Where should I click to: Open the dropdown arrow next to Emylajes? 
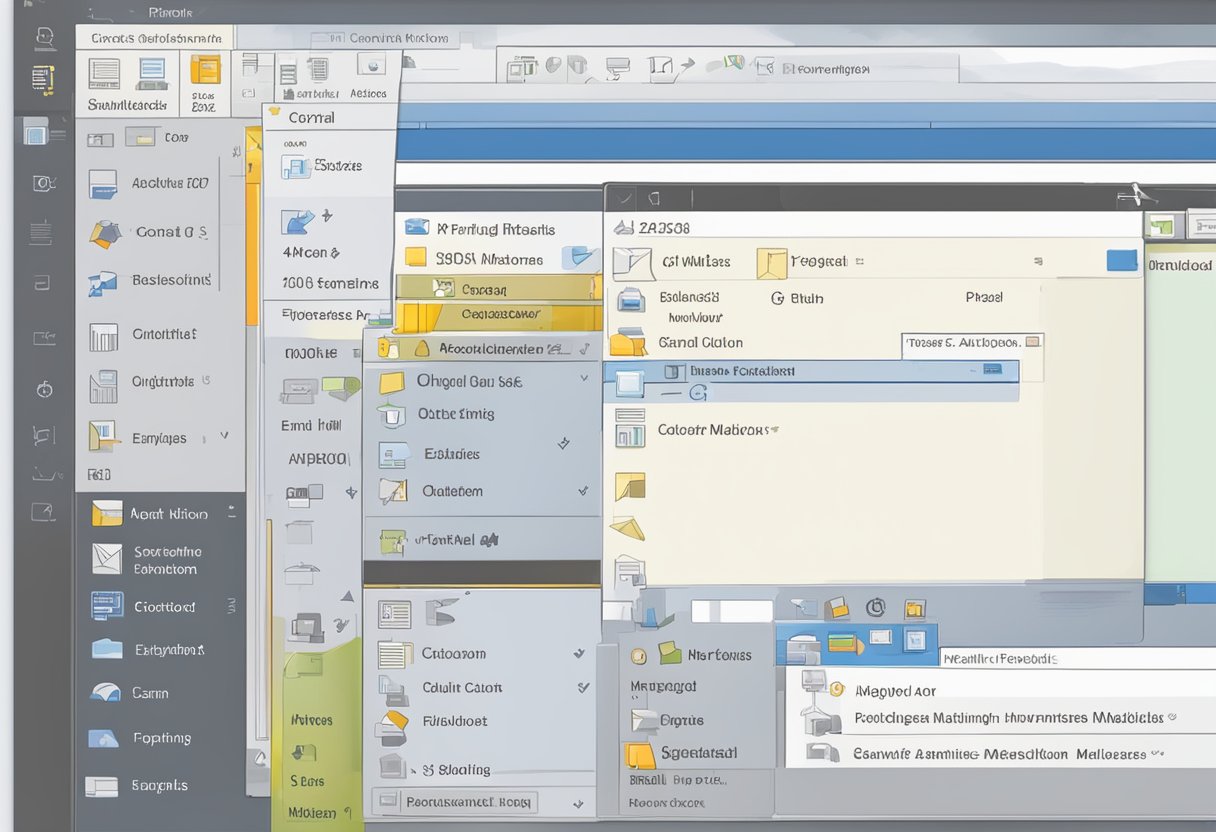[222, 438]
